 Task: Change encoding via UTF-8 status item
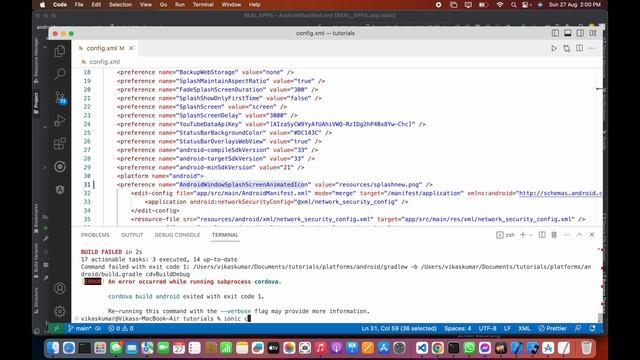click(487, 328)
